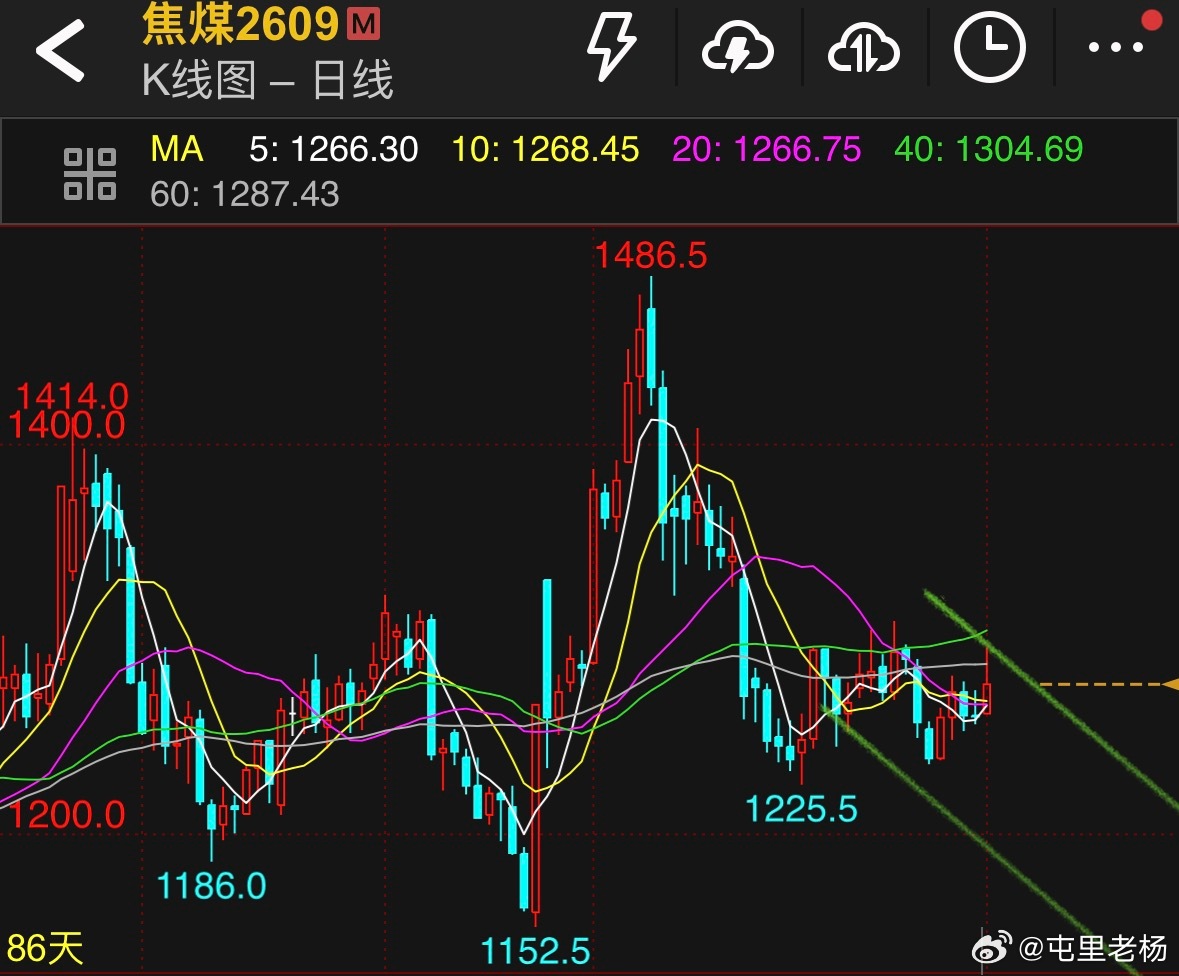The image size is (1179, 976).
Task: Tap the MA 20: 1266.75 value
Action: coord(766,149)
